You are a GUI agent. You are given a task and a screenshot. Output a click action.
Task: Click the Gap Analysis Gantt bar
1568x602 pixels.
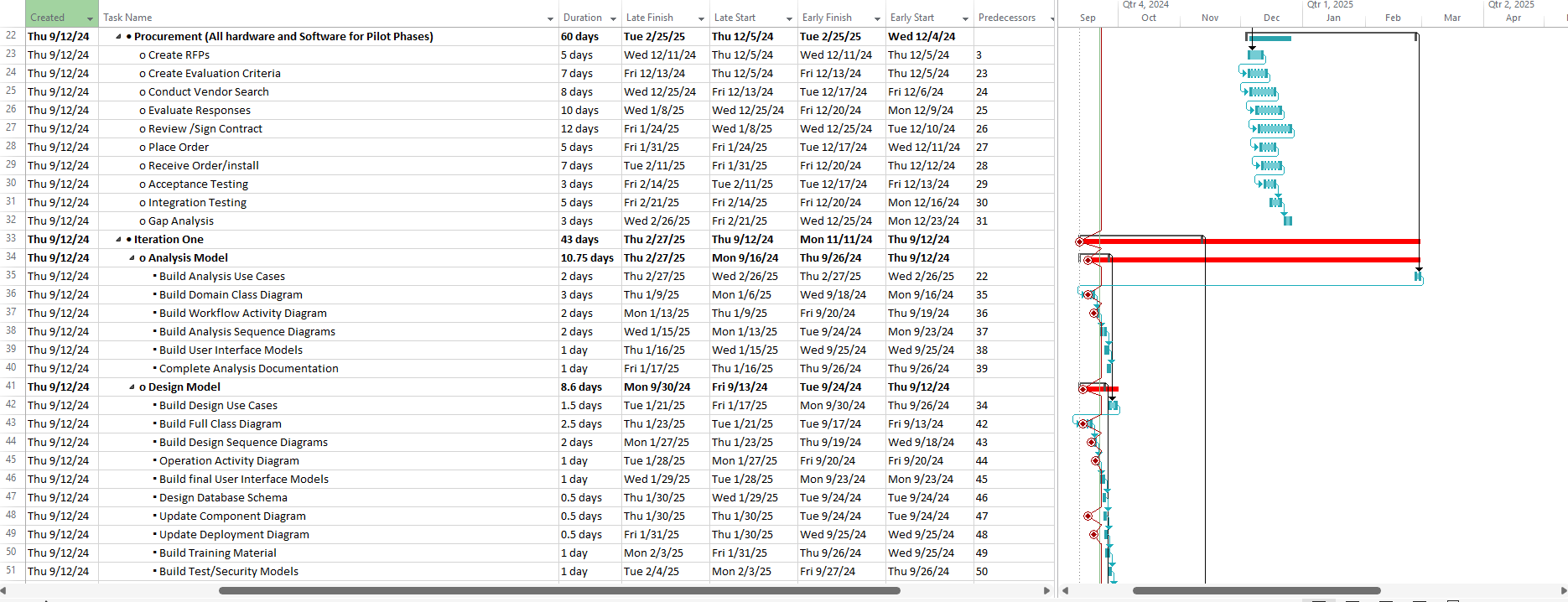[x=1288, y=221]
